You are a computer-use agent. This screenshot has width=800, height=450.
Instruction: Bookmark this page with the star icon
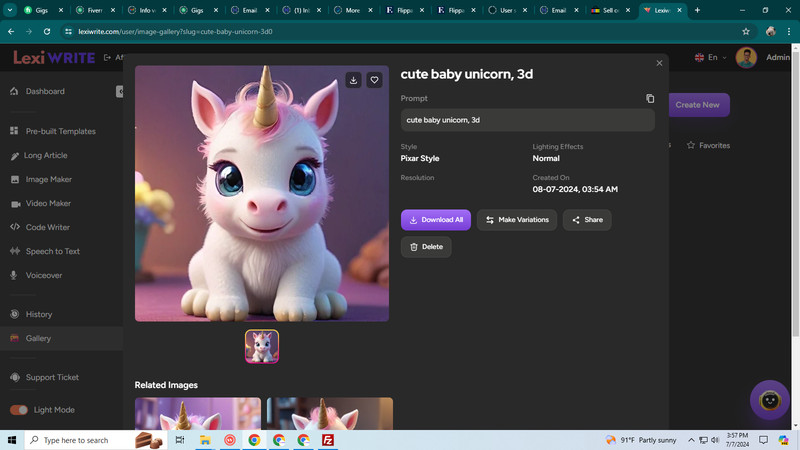click(746, 32)
